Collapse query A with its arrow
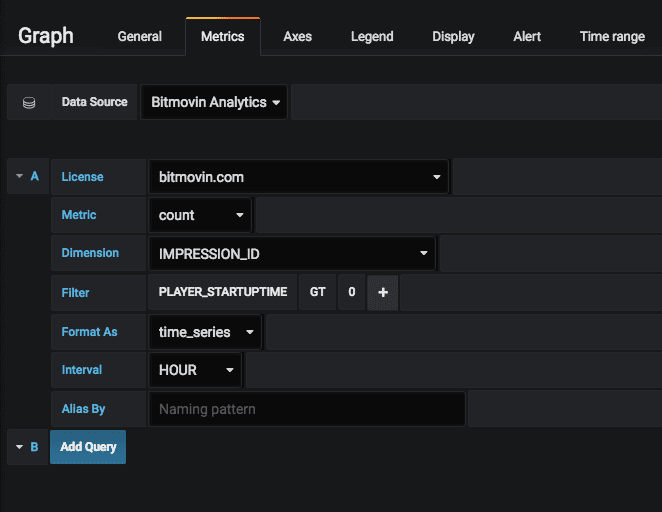662x512 pixels. tap(19, 176)
